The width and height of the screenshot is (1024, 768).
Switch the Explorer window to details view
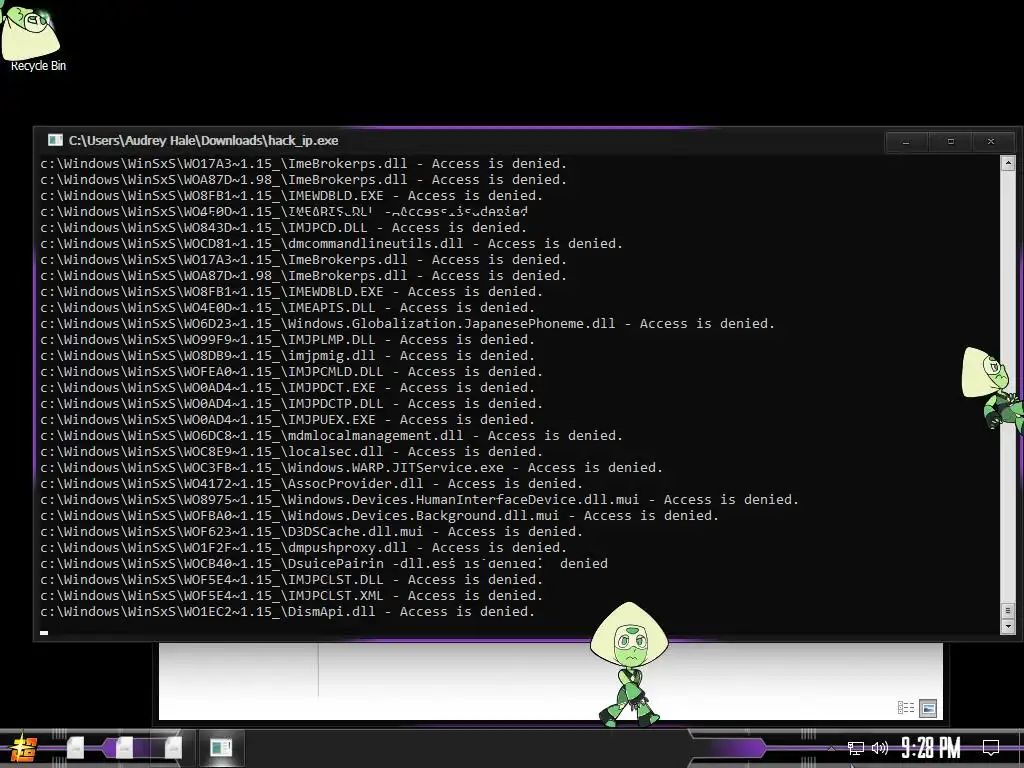tap(906, 708)
